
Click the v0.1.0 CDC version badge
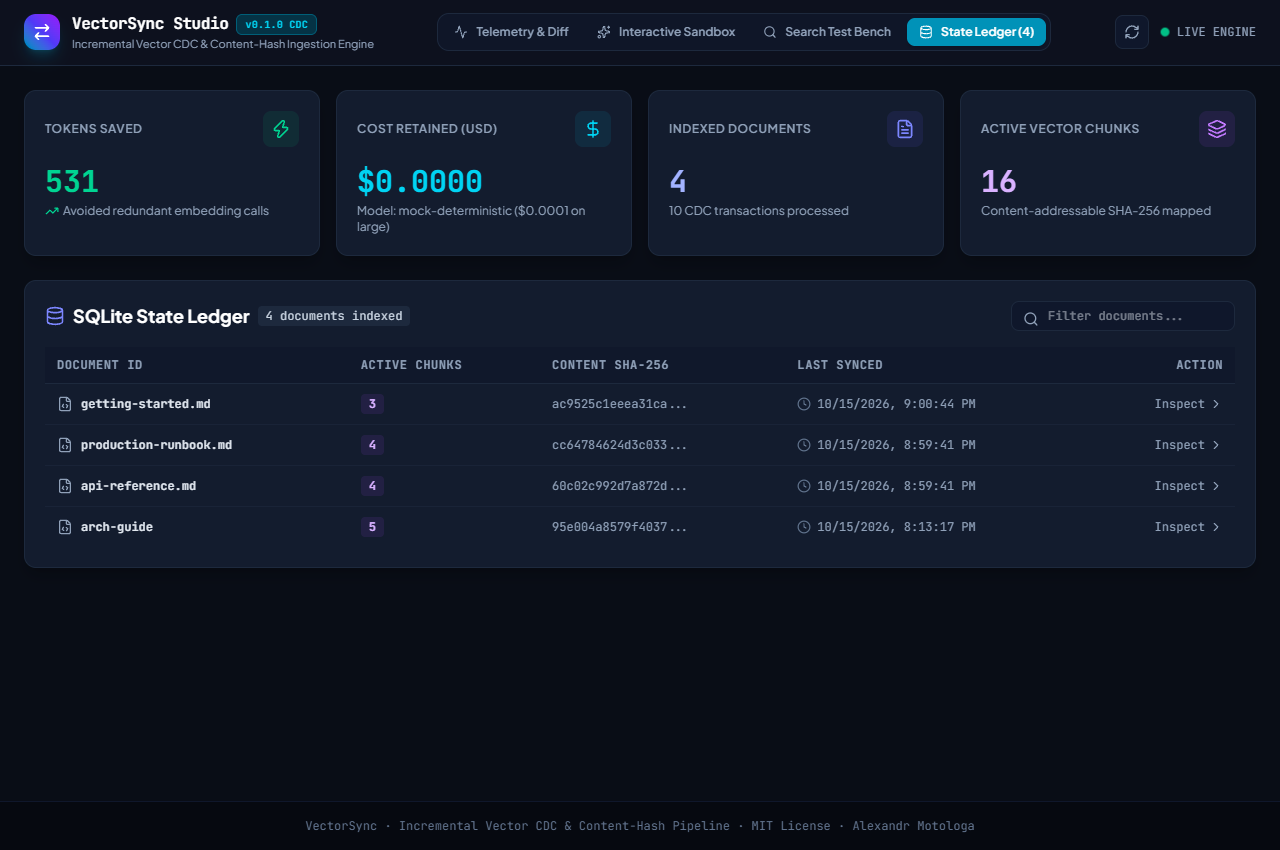tap(276, 24)
